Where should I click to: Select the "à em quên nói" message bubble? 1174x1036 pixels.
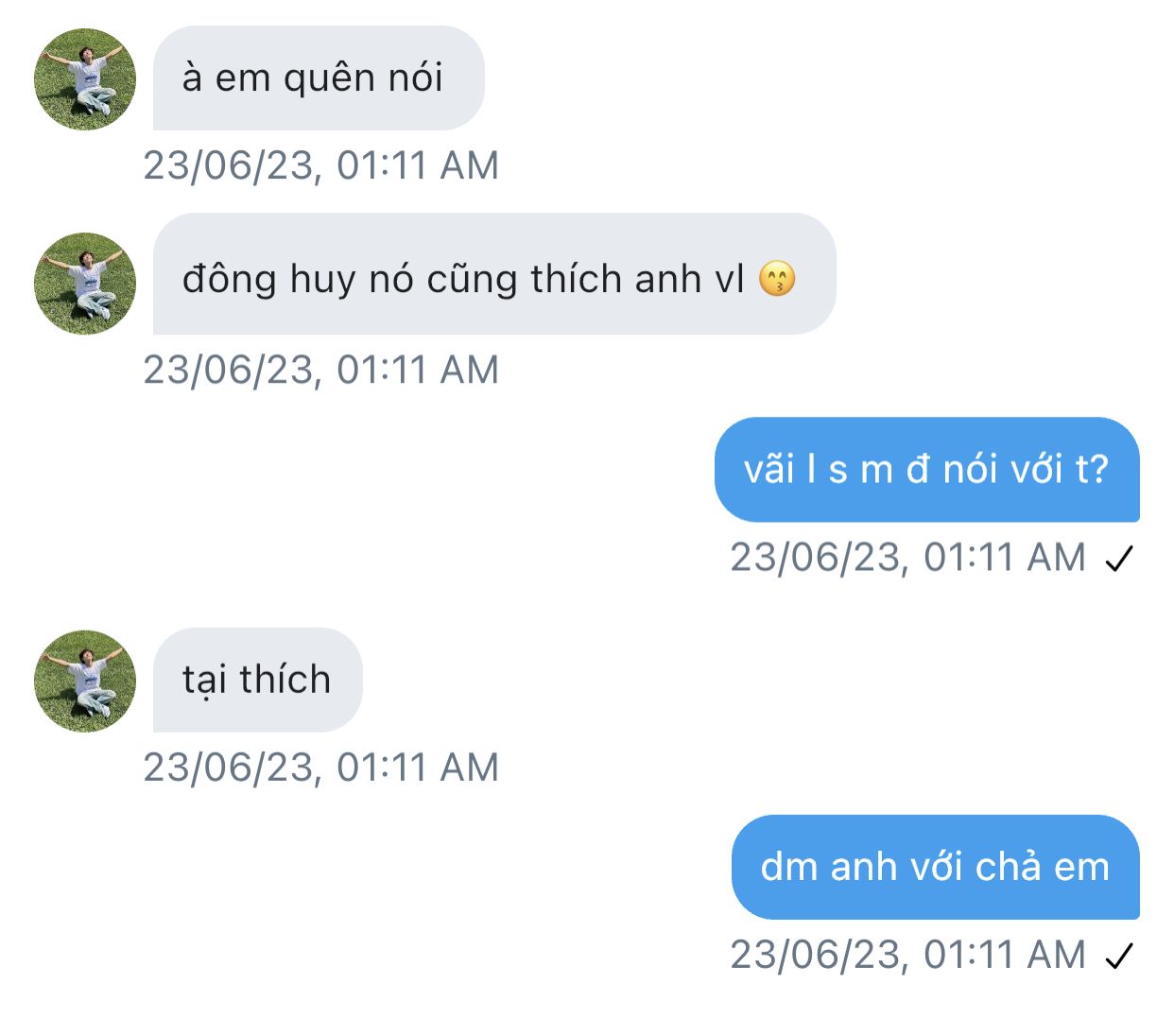(x=319, y=78)
